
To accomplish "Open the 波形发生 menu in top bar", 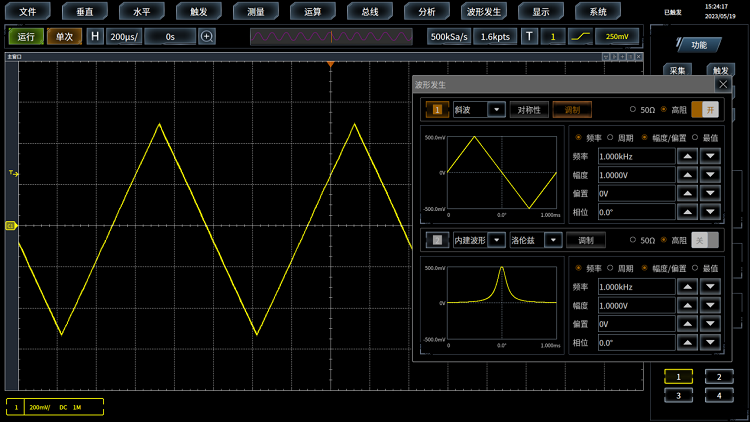I will point(485,12).
